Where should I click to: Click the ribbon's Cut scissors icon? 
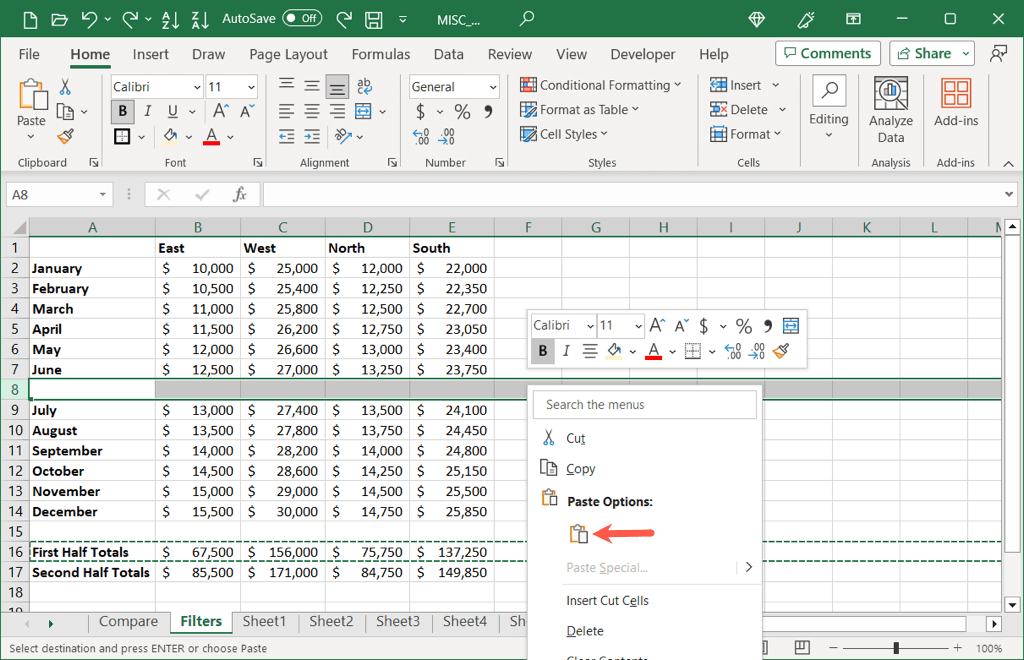[66, 87]
